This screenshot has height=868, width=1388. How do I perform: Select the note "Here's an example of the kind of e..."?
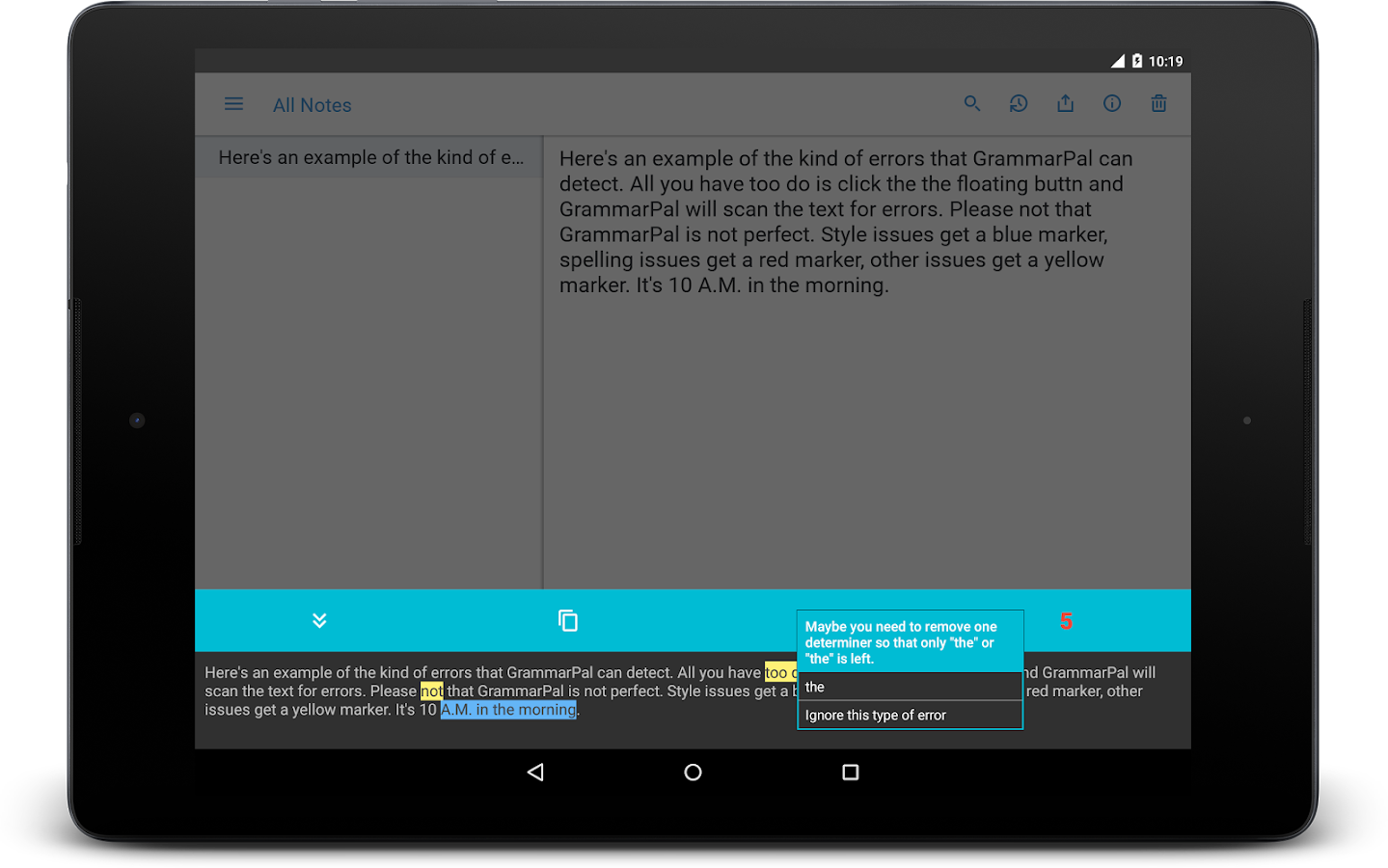pos(369,157)
